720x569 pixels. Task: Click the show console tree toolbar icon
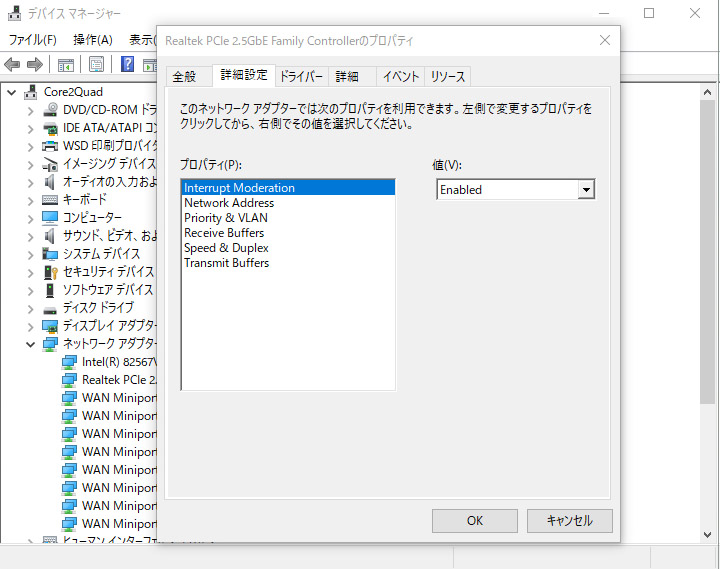click(x=66, y=65)
